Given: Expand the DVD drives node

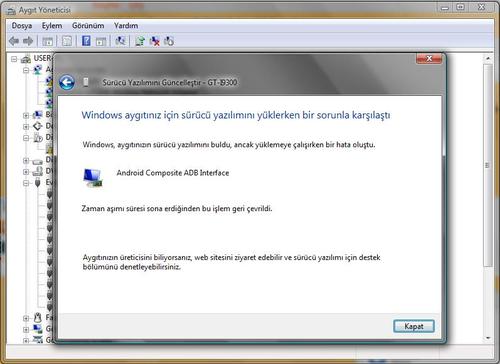Looking at the screenshot, I should (26, 172).
